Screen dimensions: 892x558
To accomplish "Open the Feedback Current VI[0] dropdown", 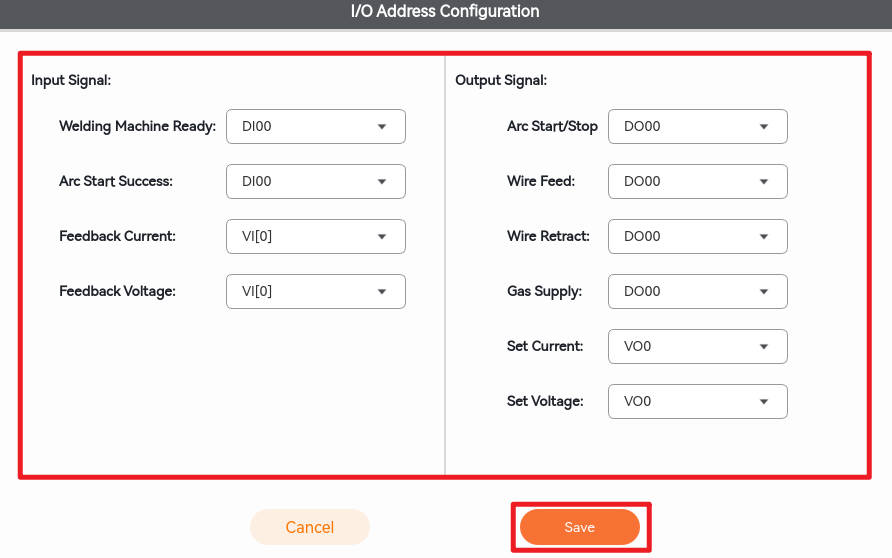I will pos(315,237).
